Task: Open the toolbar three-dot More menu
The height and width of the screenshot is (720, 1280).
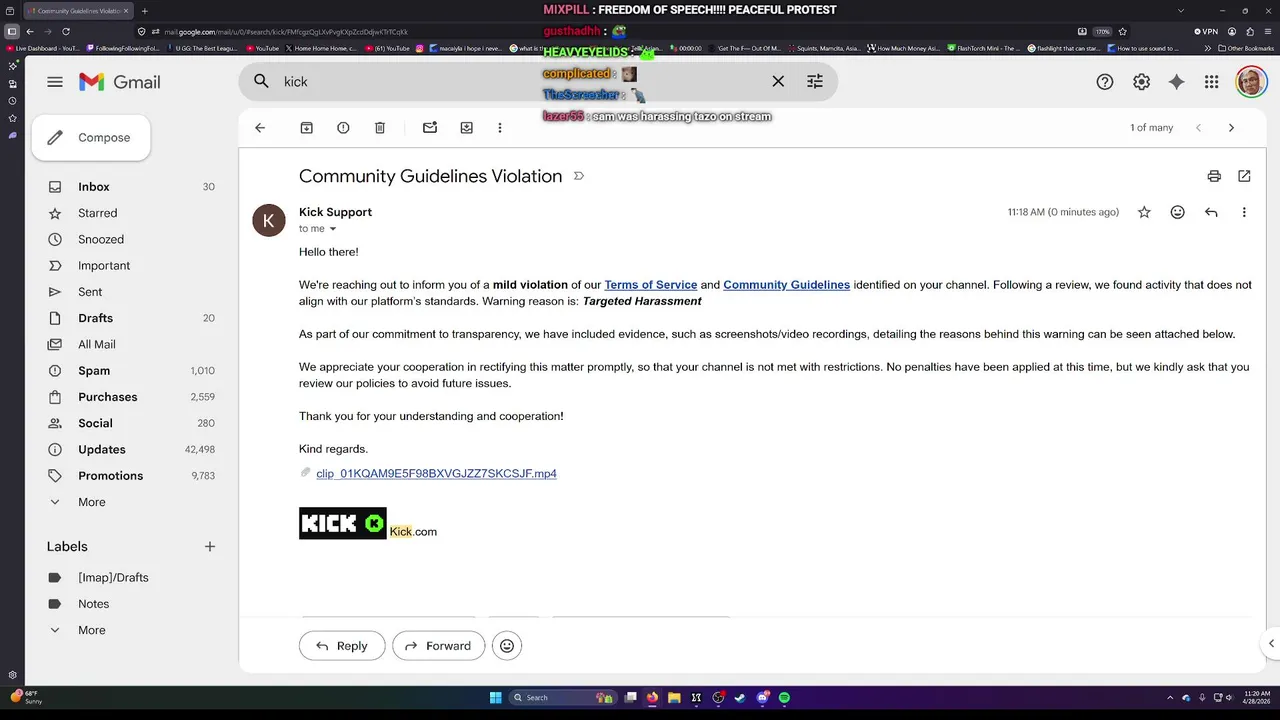Action: (500, 128)
